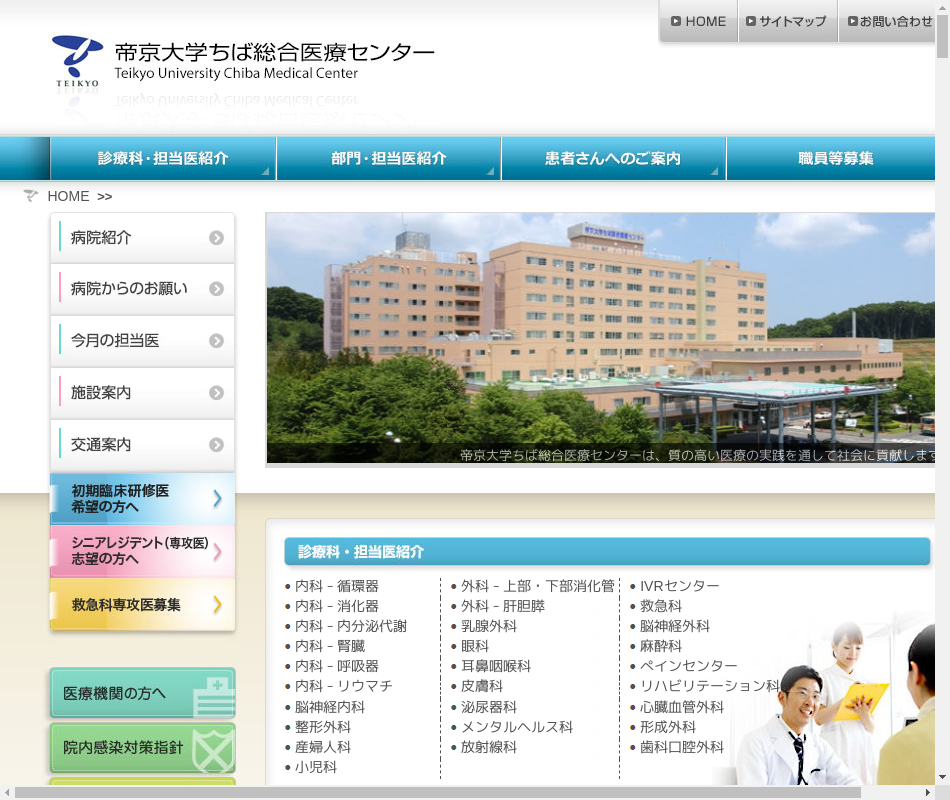
Task: Open 救急科 department link
Action: point(660,606)
